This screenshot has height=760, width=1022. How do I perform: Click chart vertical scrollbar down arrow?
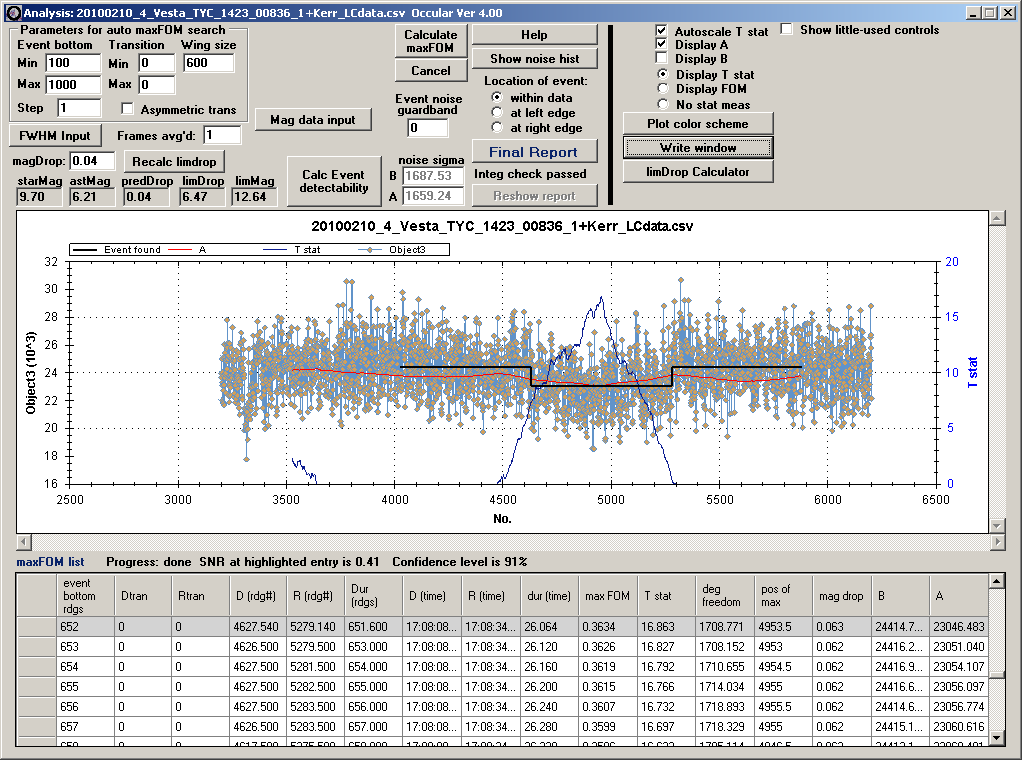point(997,525)
